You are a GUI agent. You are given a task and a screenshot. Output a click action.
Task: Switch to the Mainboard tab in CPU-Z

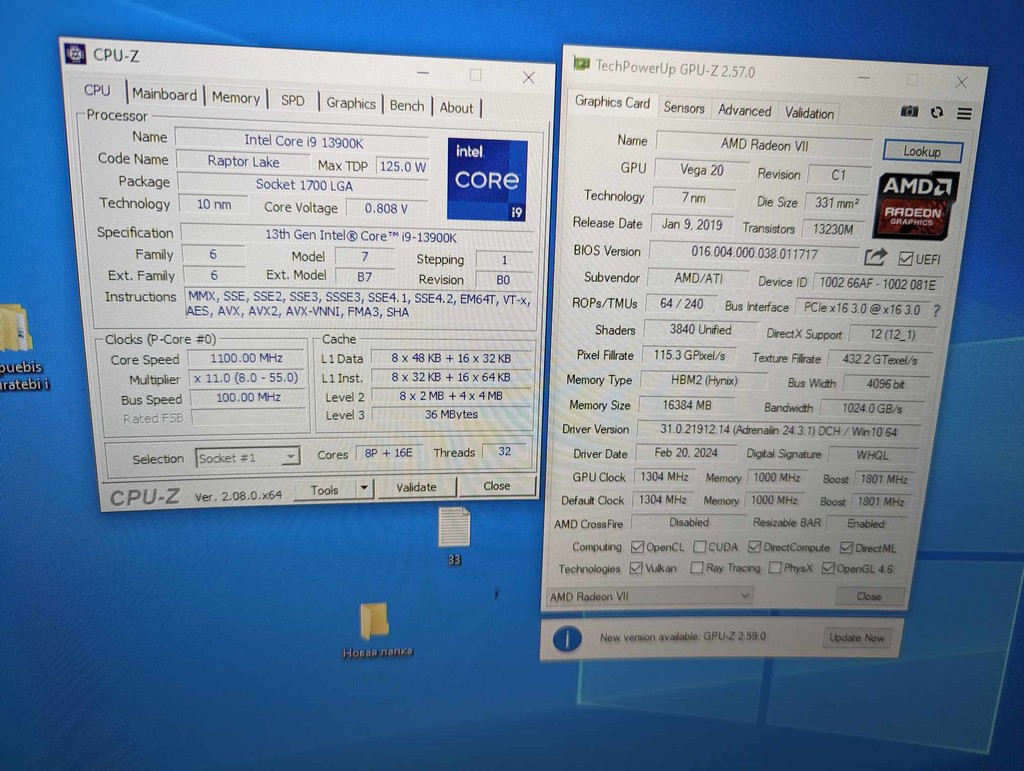click(164, 95)
